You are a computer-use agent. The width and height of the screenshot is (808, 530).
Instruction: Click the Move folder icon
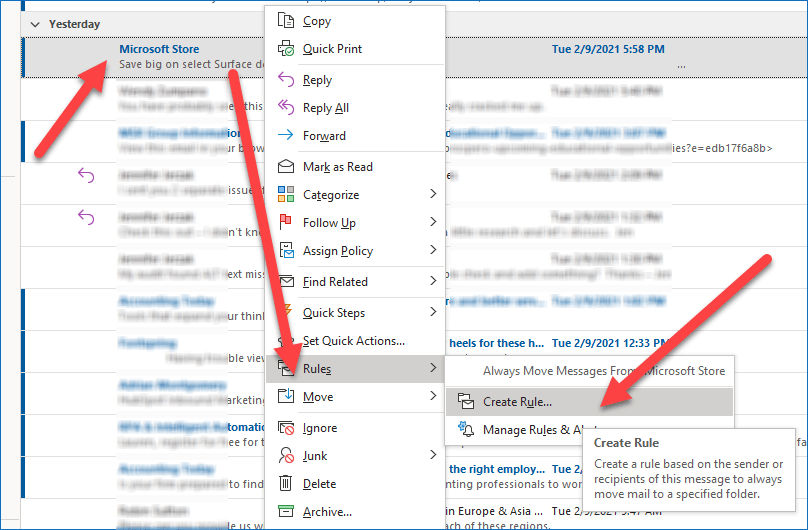pyautogui.click(x=286, y=396)
